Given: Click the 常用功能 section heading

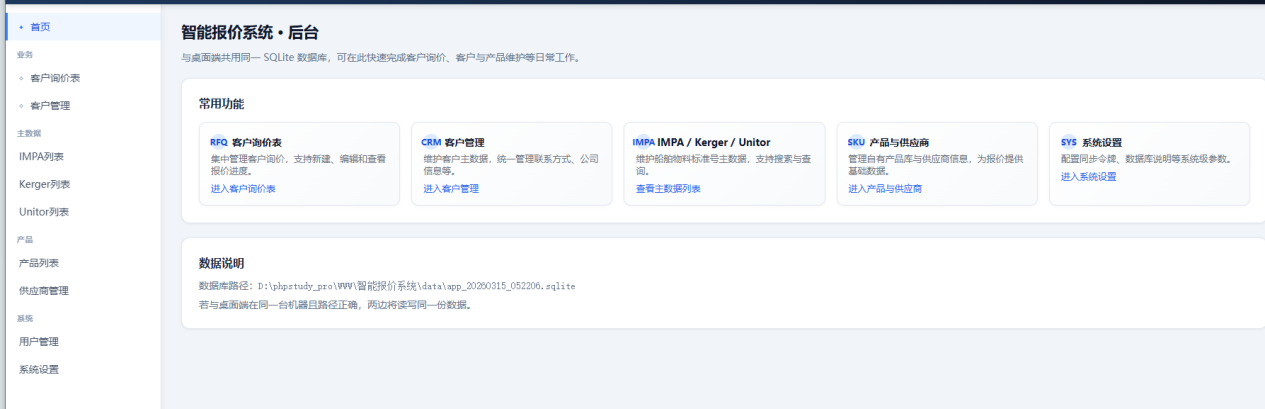Looking at the screenshot, I should [221, 104].
